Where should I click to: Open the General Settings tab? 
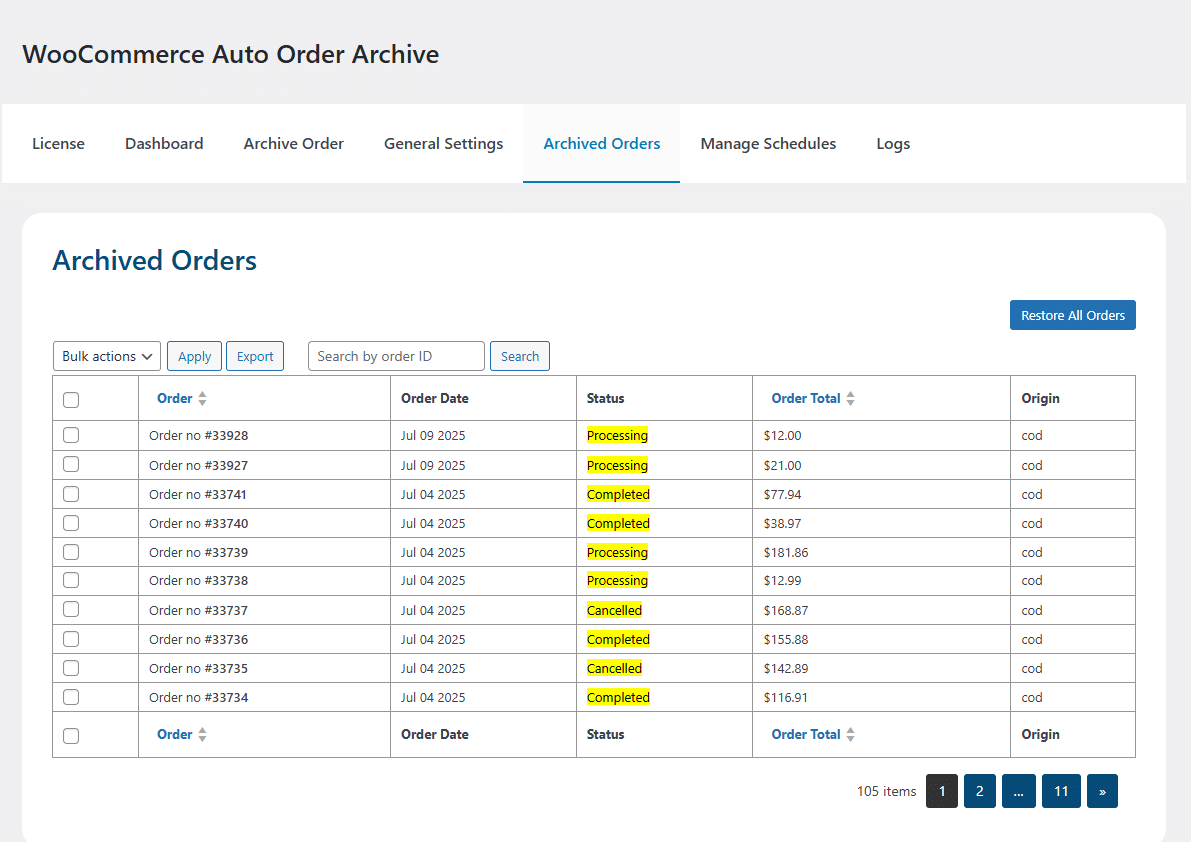tap(444, 143)
